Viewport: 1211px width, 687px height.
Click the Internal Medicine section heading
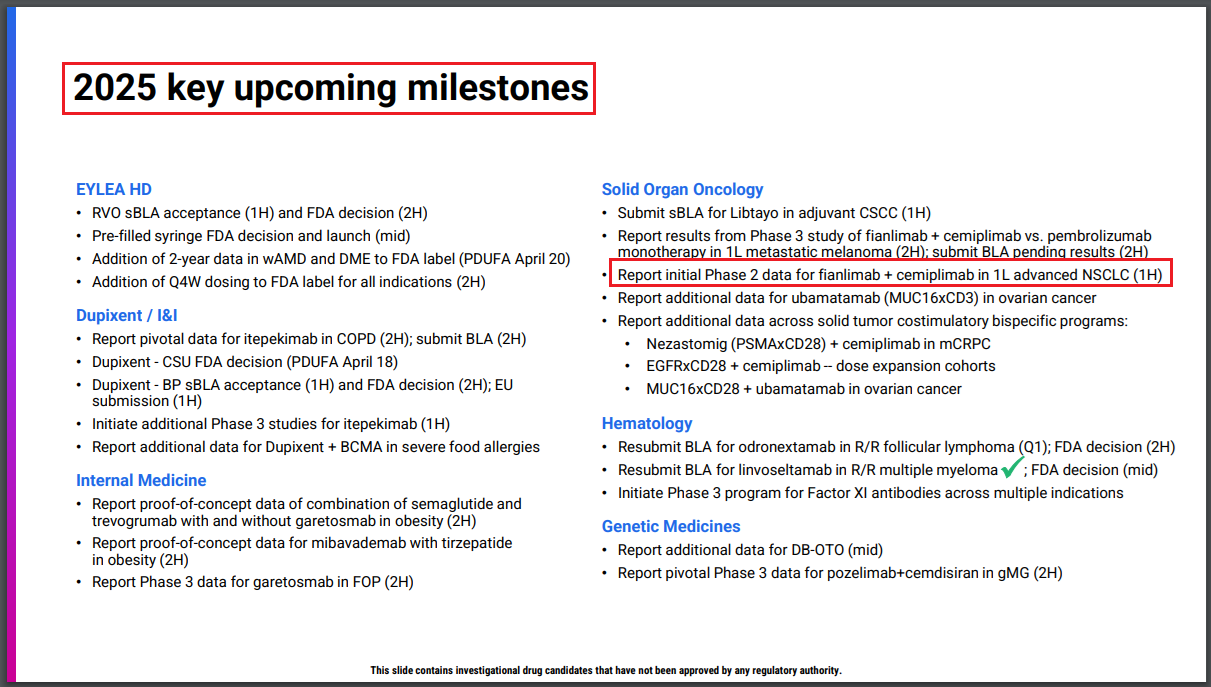coord(141,481)
